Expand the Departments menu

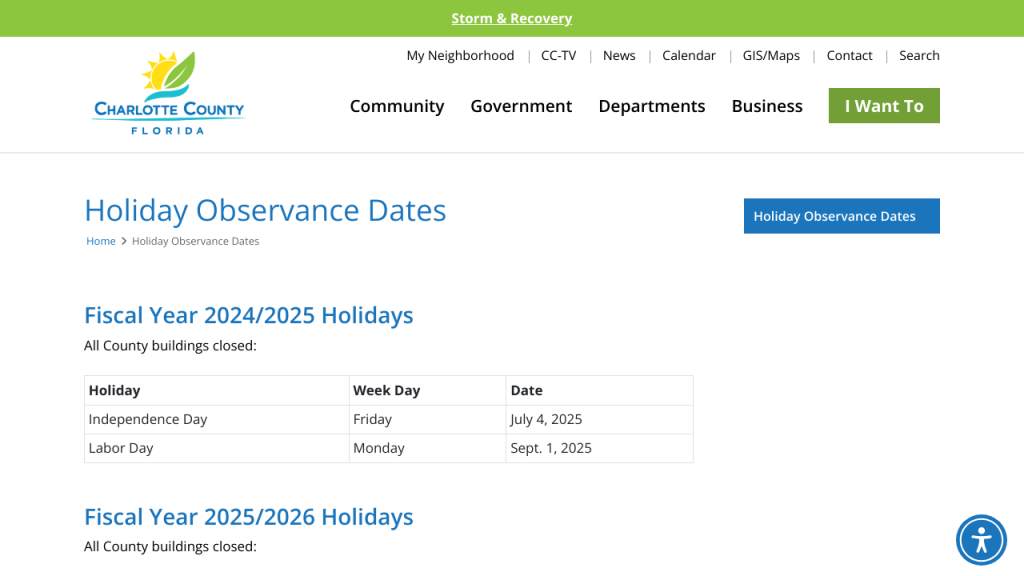[651, 106]
